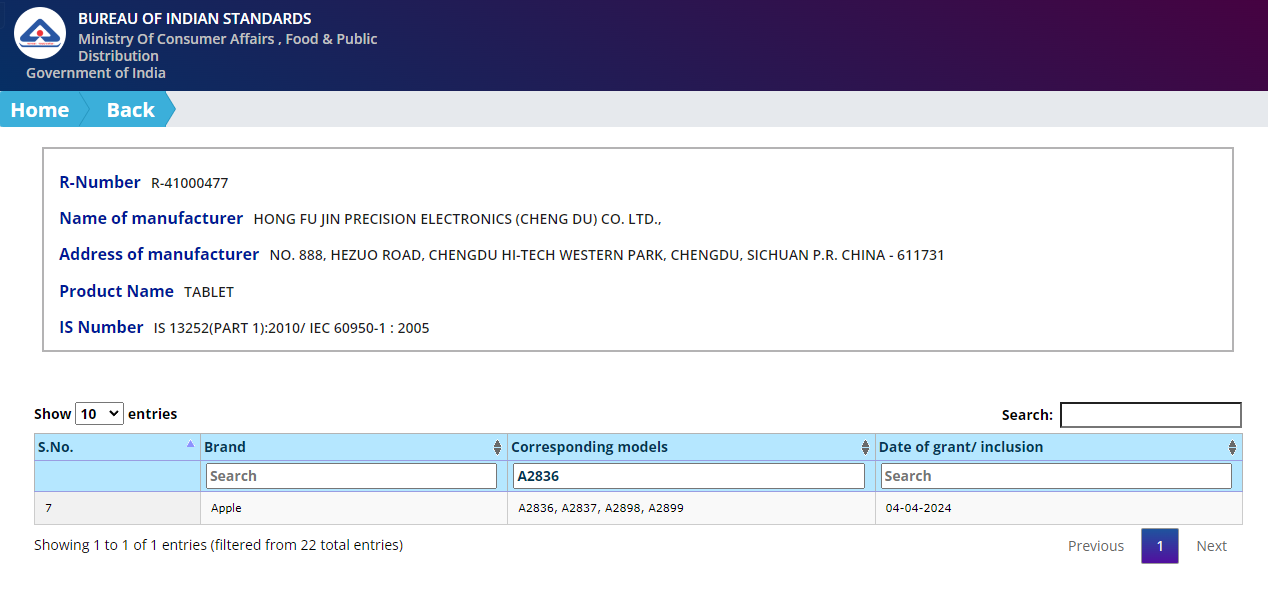Open the Show entries count dropdown
The width and height of the screenshot is (1268, 603).
pyautogui.click(x=99, y=413)
